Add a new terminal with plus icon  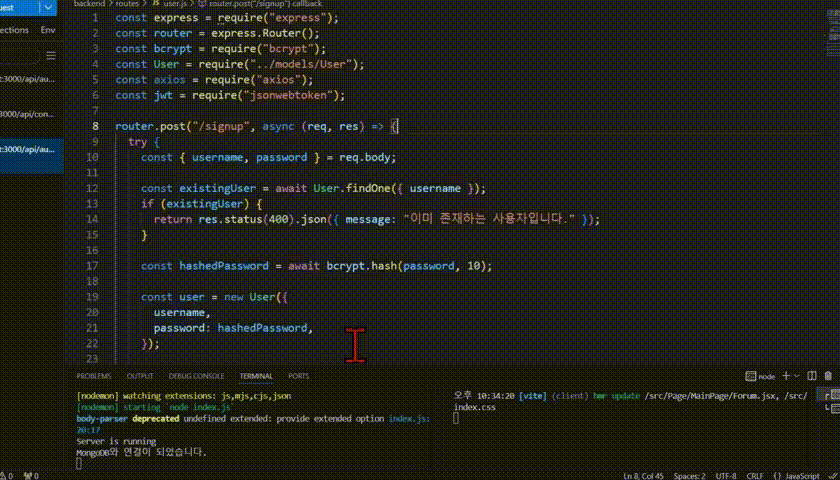click(x=786, y=376)
